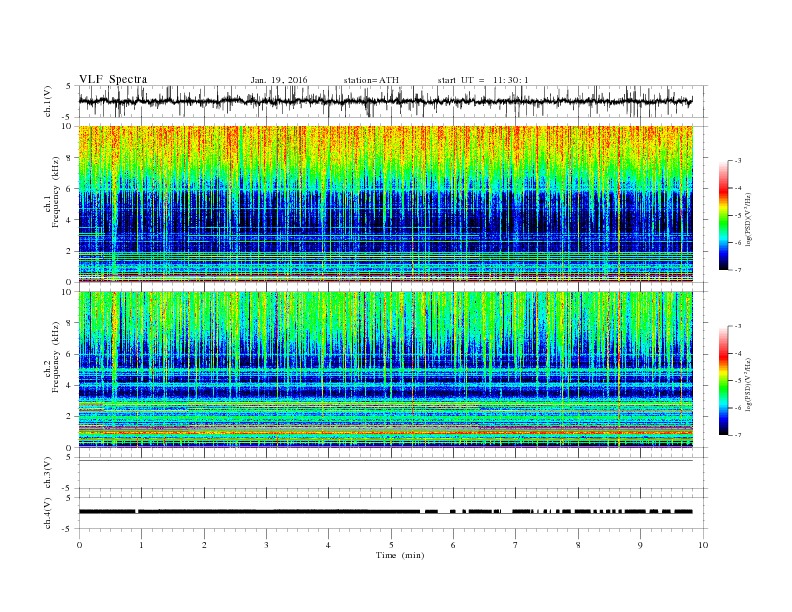792x612 pixels.
Task: Click the "ch.1(V)" waveform axis label
Action: [49, 101]
